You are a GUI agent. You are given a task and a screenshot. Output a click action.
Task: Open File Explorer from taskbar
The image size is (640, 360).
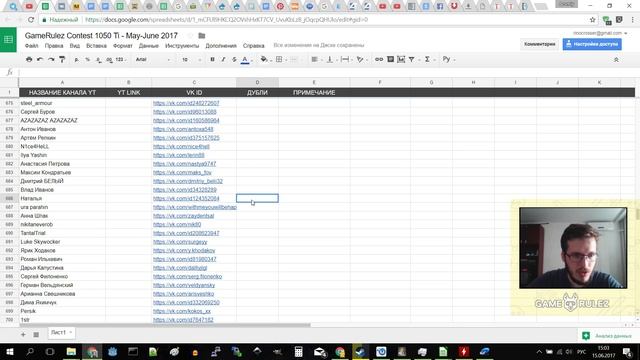(71, 351)
